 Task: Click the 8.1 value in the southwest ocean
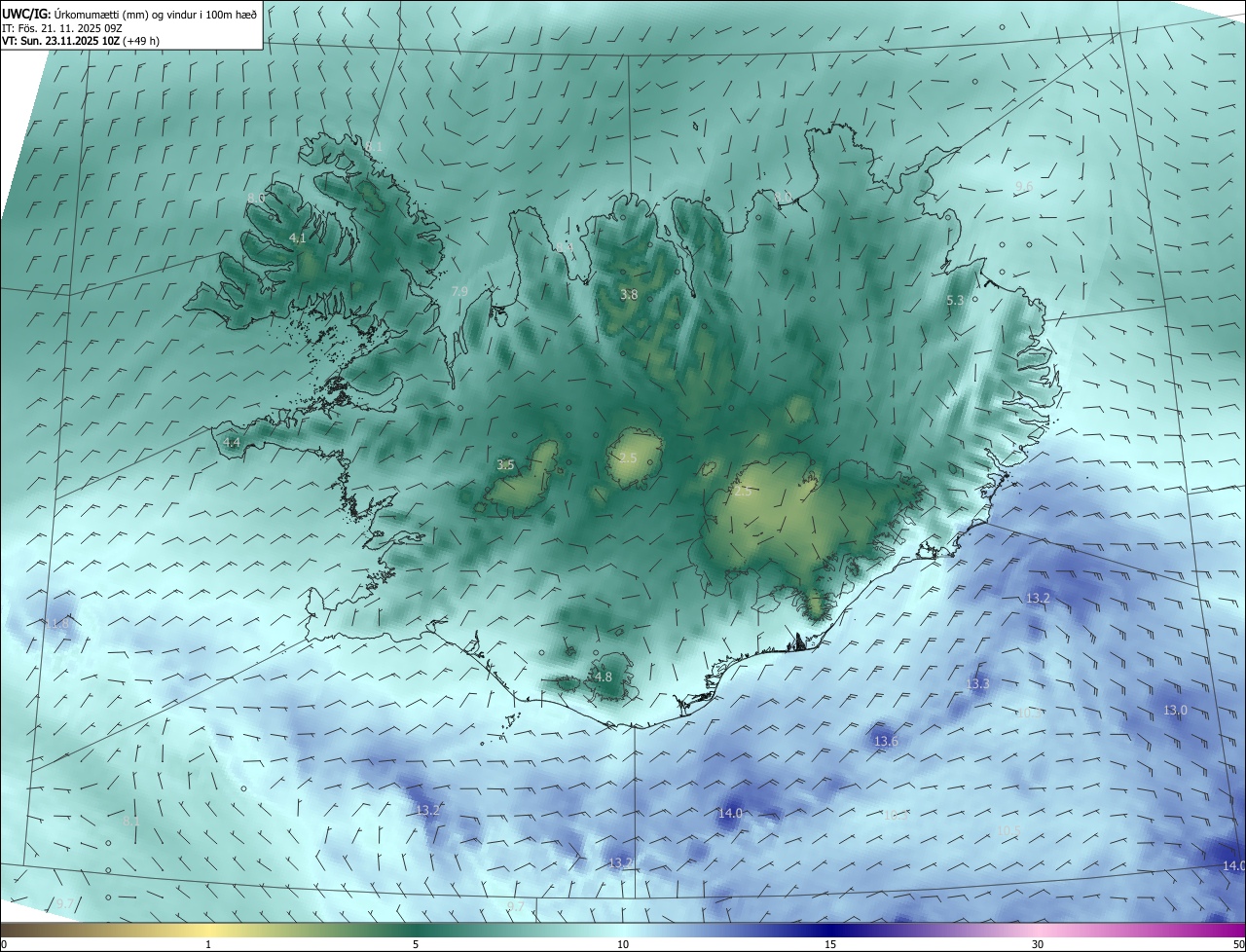pos(131,821)
